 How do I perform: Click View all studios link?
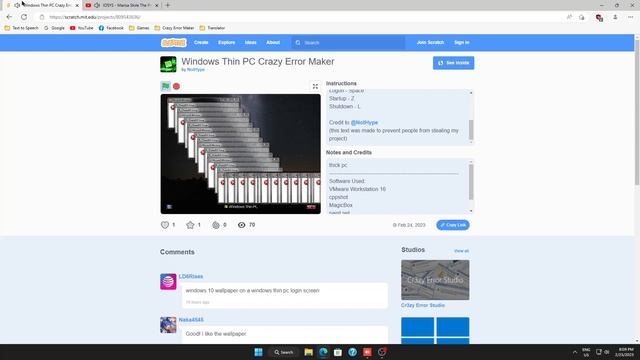[461, 251]
